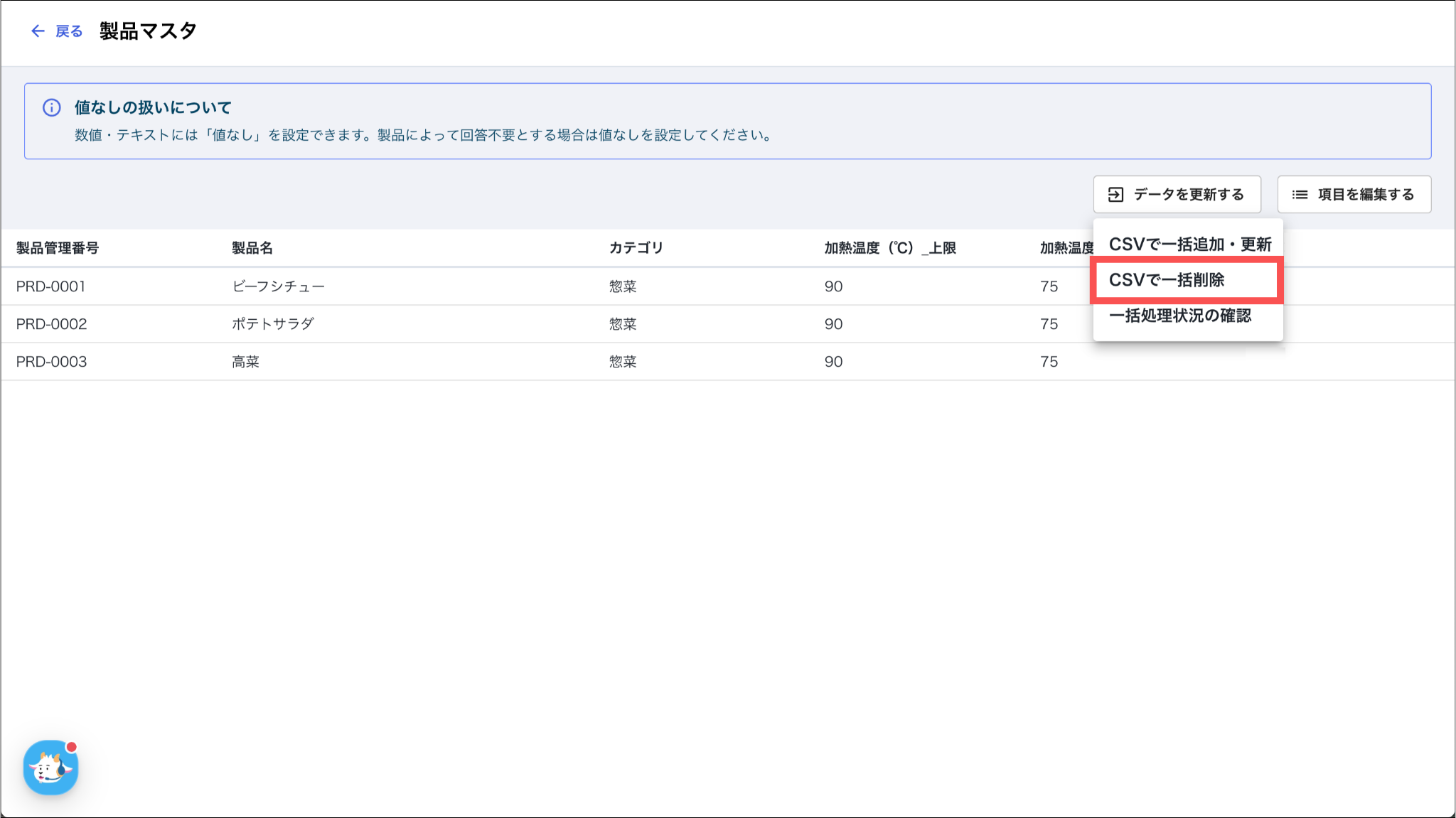The width and height of the screenshot is (1456, 818).
Task: Click the list icon on 項目を編集する
Action: (1300, 194)
